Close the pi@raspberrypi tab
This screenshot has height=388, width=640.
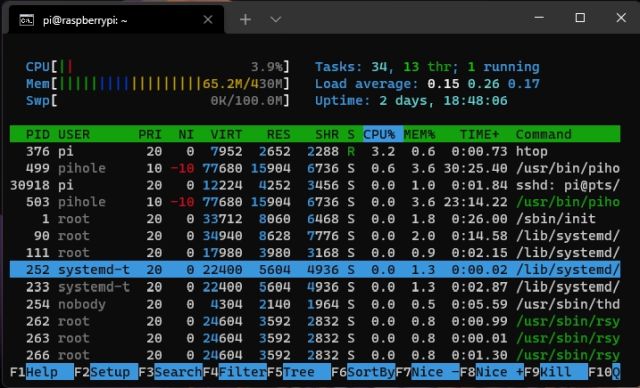[208, 20]
